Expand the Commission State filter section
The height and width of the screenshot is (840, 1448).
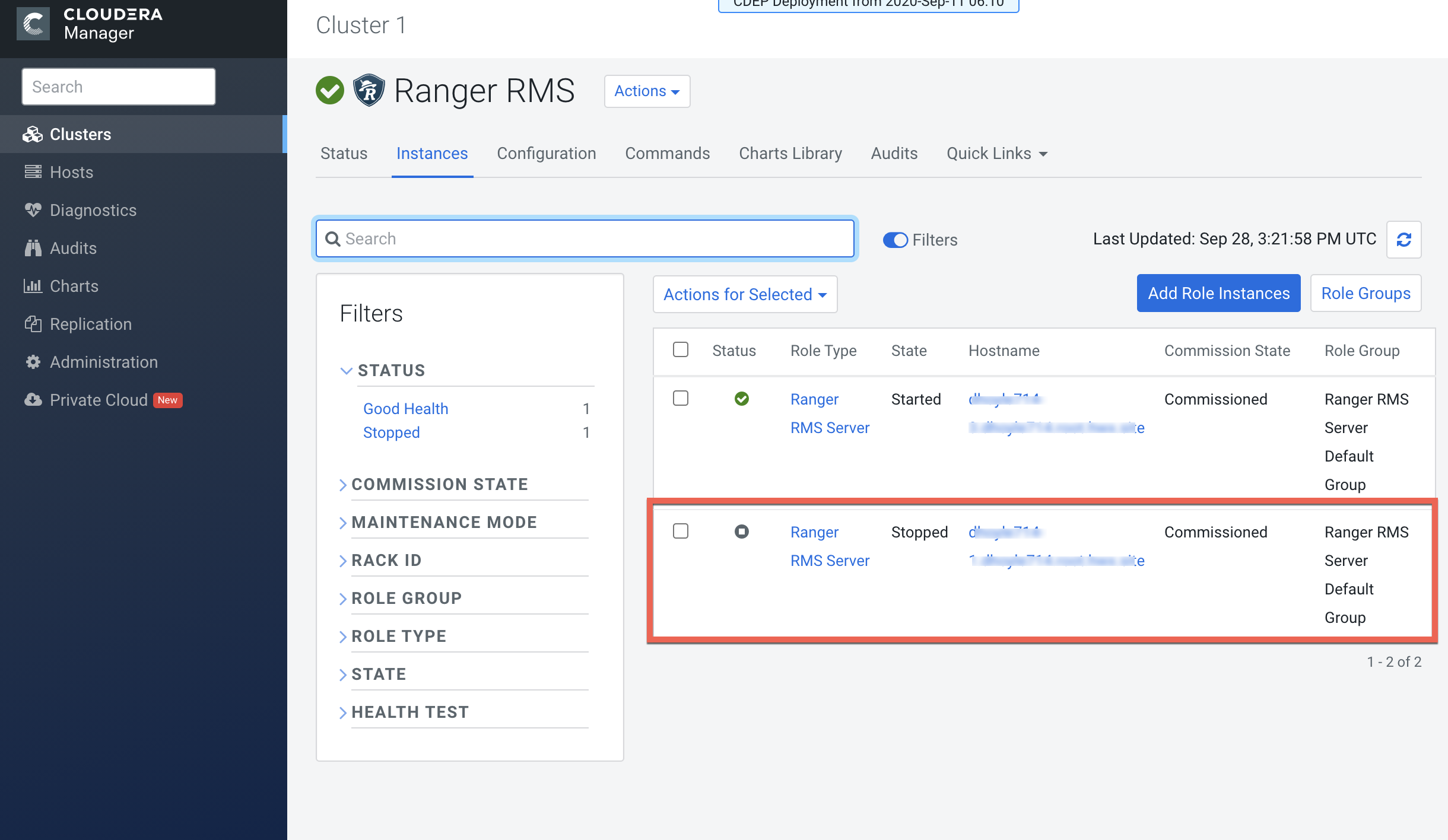pos(439,484)
